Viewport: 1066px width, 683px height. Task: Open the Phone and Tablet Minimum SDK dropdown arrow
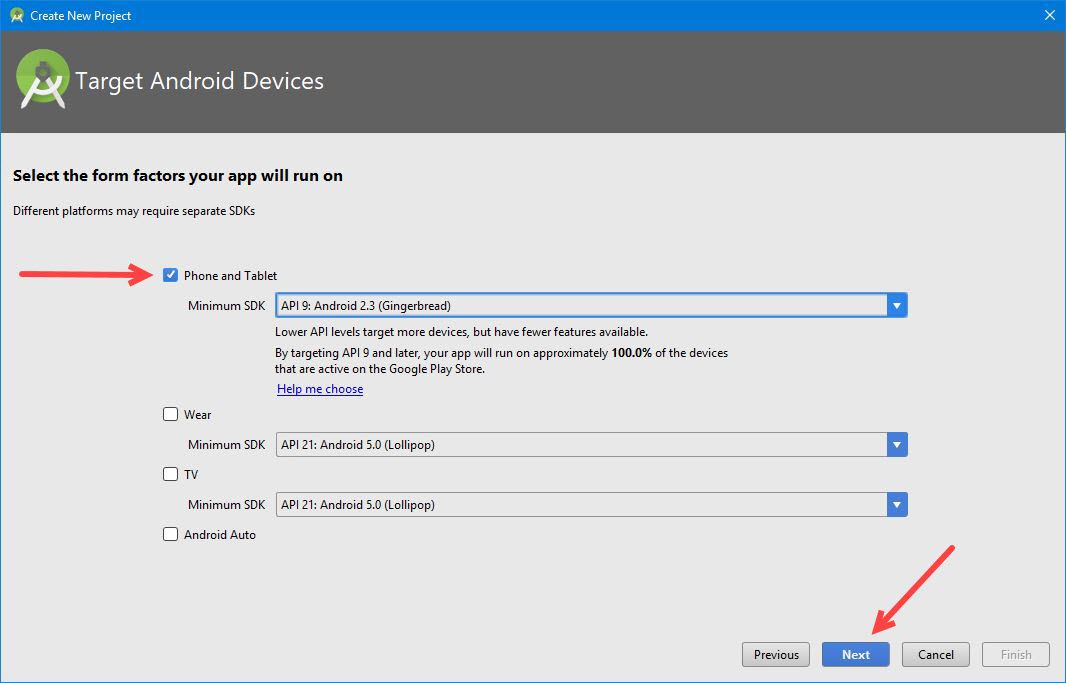897,306
